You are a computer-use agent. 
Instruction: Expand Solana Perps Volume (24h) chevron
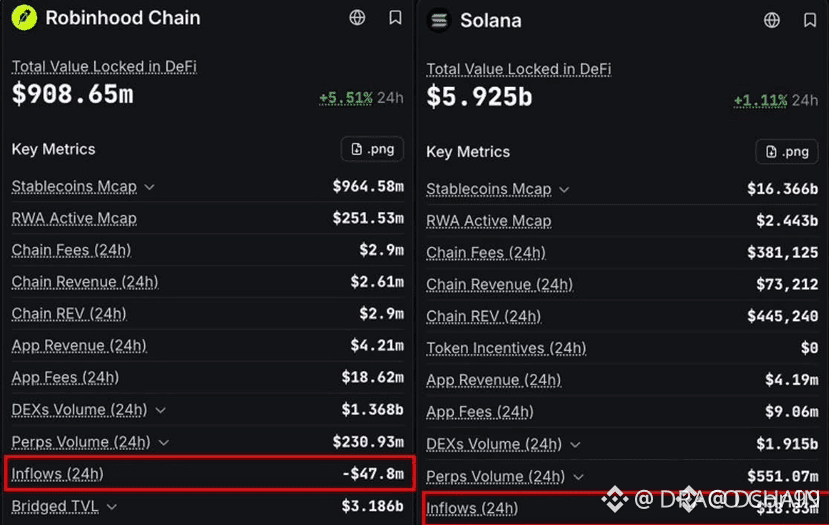(578, 477)
